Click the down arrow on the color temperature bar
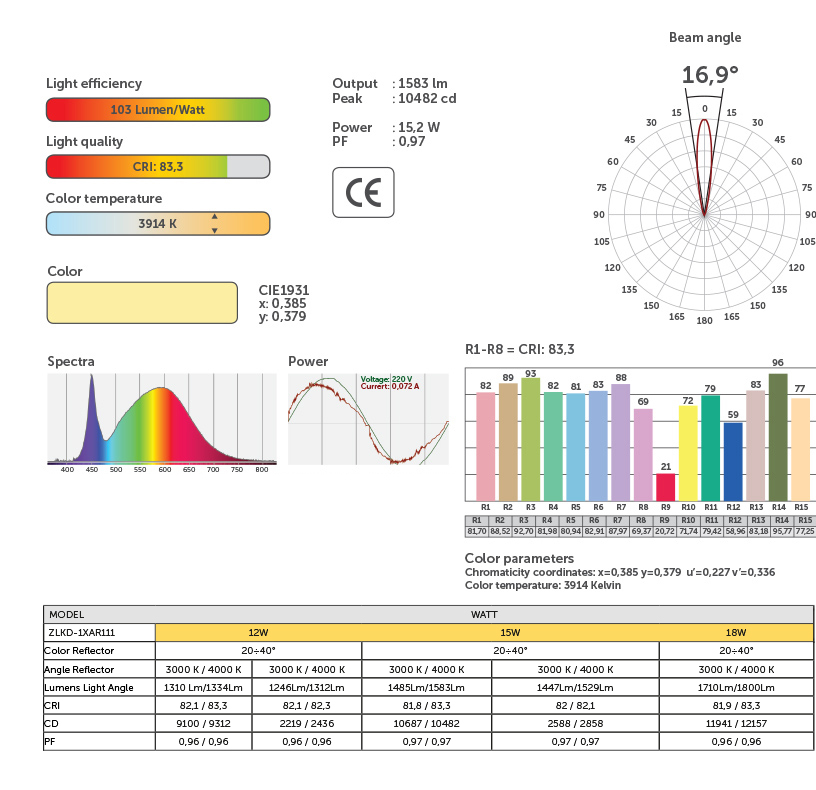 coord(214,230)
